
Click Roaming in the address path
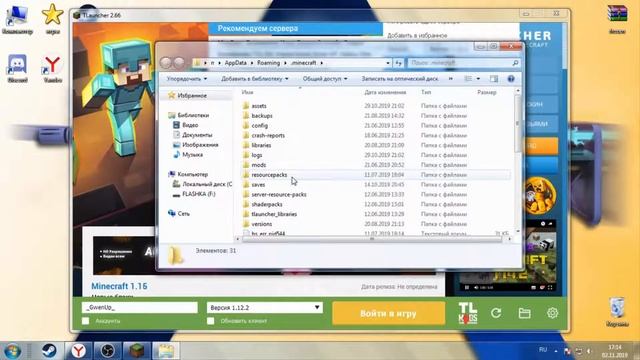(268, 63)
